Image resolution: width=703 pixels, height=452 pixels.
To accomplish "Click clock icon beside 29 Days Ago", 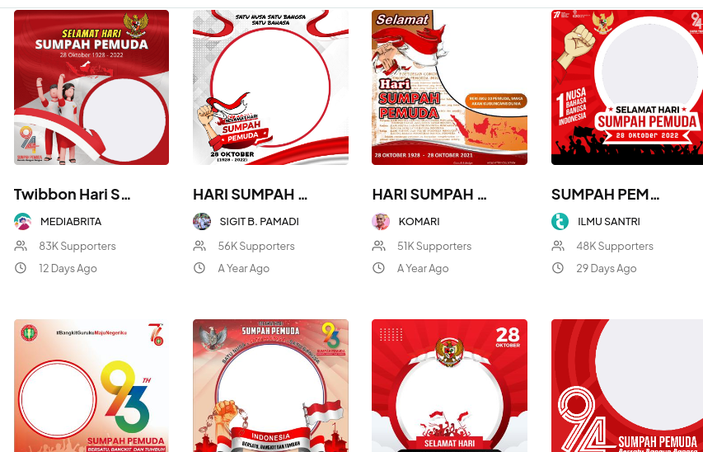I will pyautogui.click(x=558, y=268).
